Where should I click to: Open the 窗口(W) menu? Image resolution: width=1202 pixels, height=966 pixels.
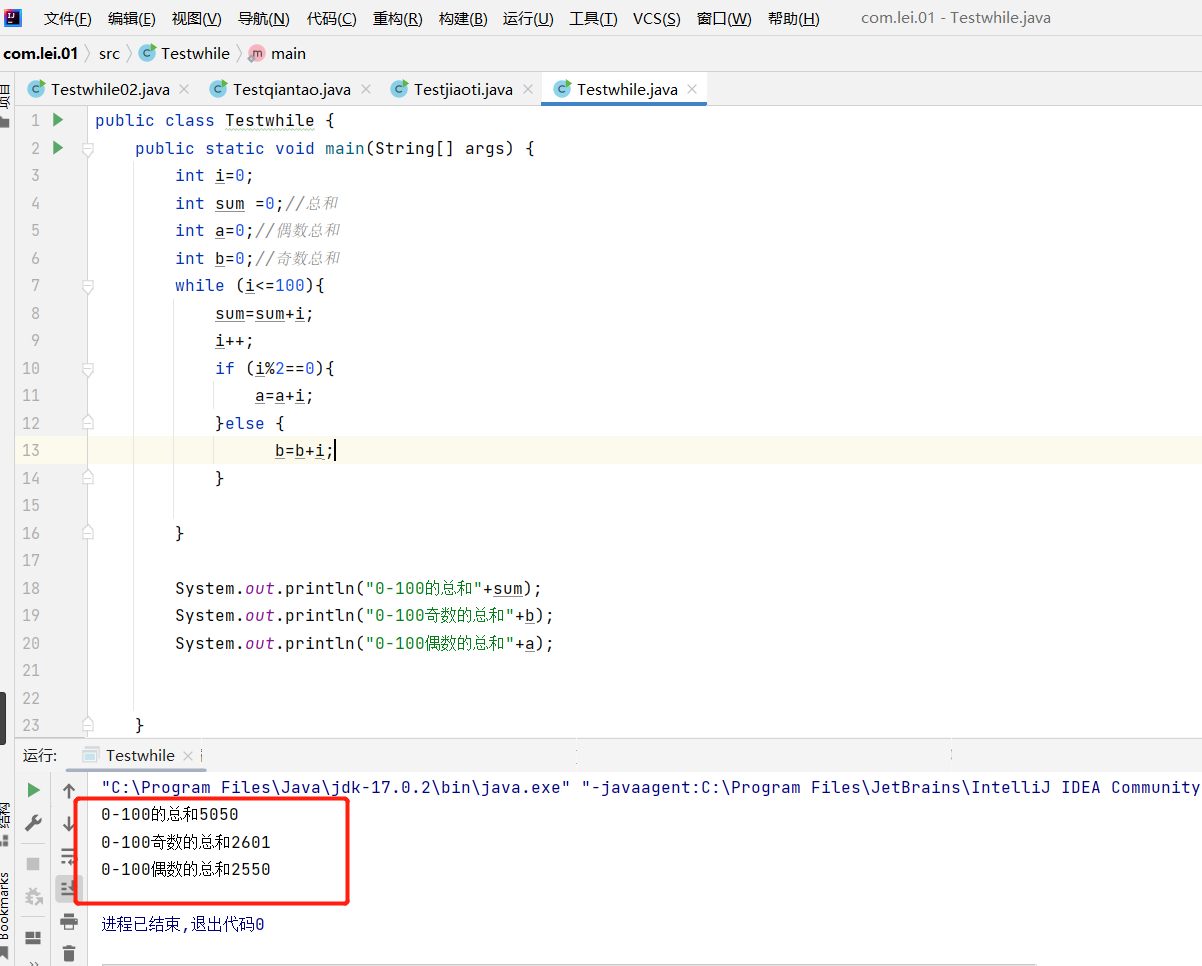point(725,19)
